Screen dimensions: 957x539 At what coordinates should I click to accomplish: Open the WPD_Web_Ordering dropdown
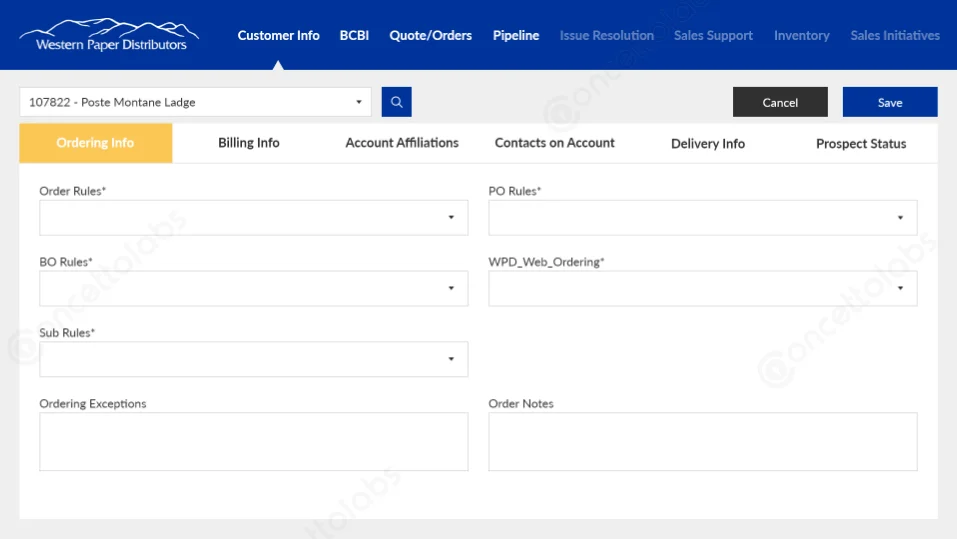click(x=702, y=289)
